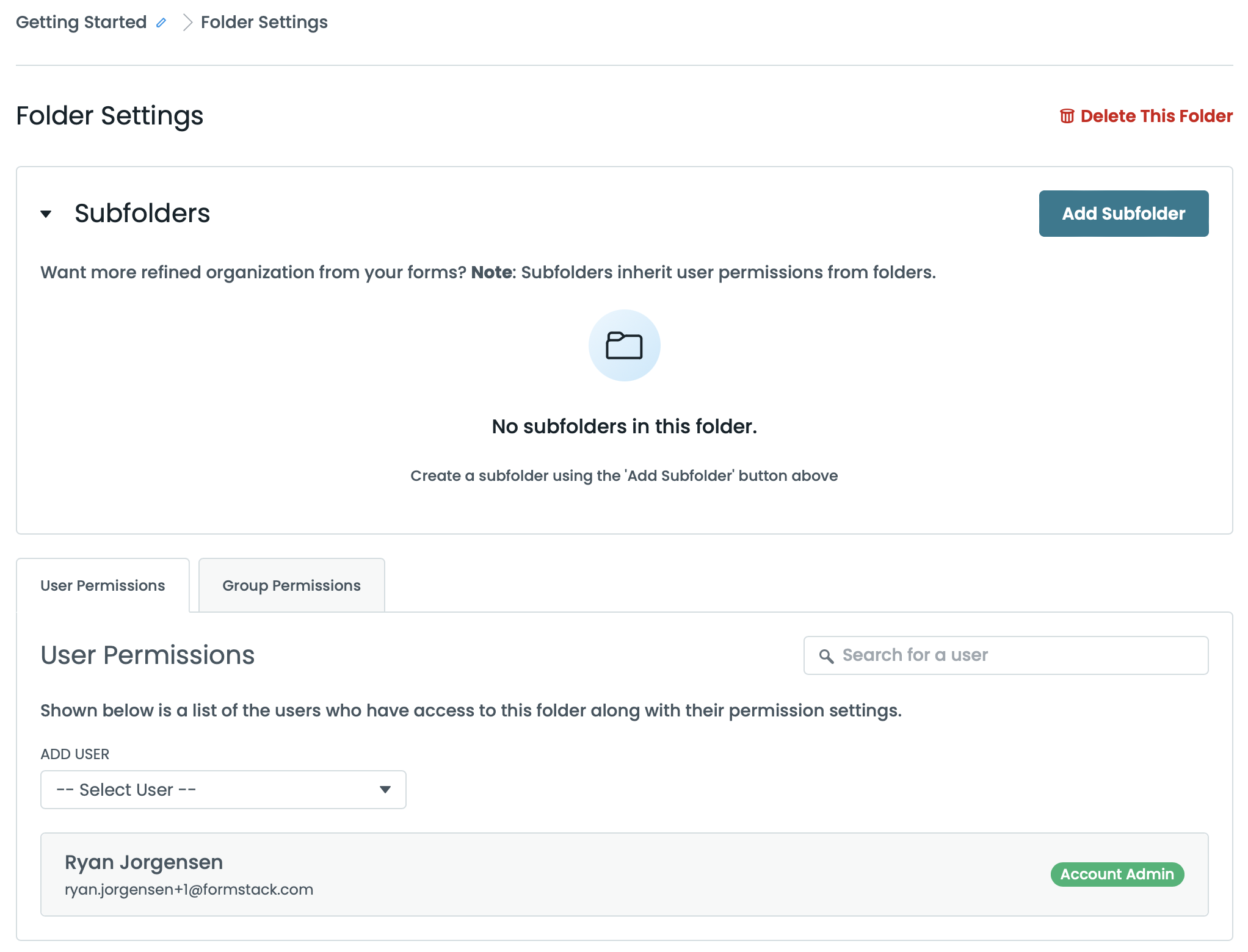Click the Delete This Folder link text
Screen dimensions: 1248x952
1156,116
